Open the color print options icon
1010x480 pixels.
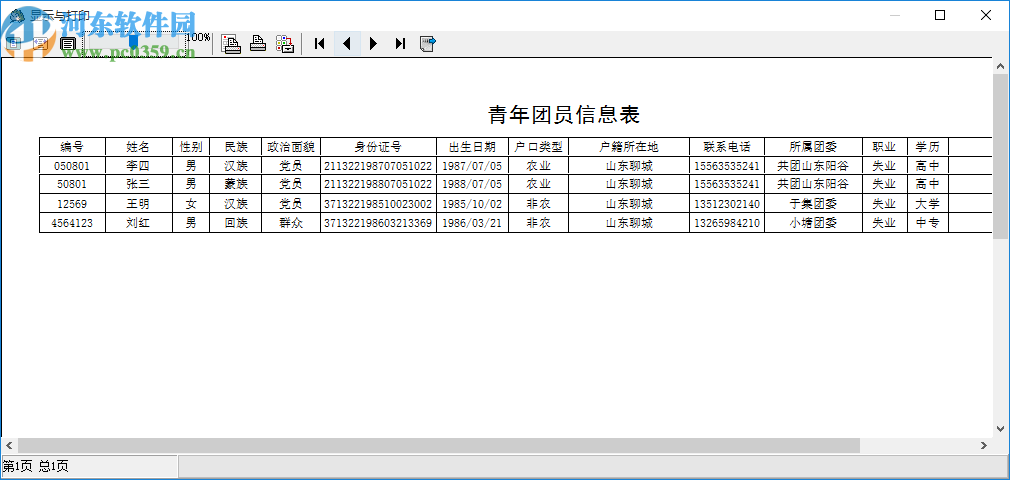(x=285, y=43)
